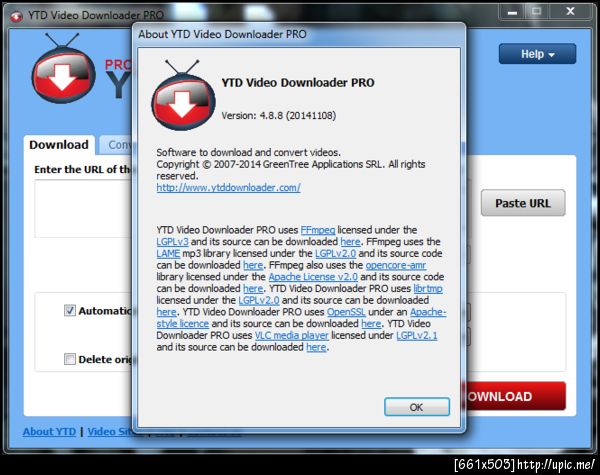The width and height of the screenshot is (600, 475).
Task: Click the red DOWNLOAD button in main window
Action: [516, 396]
